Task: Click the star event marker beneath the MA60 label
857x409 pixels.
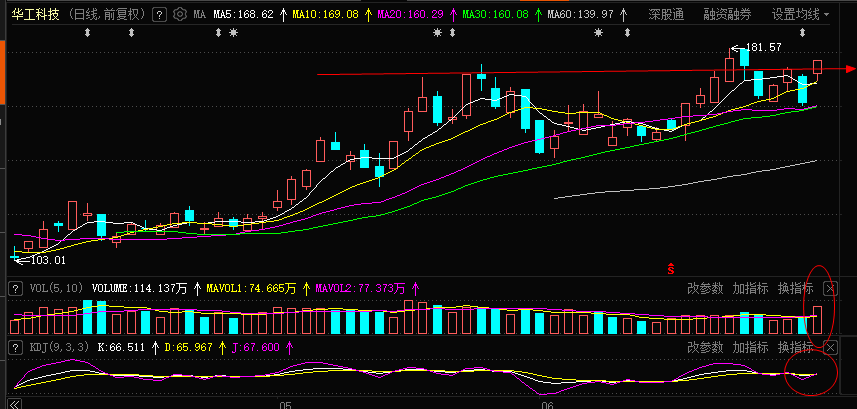Action: 598,33
